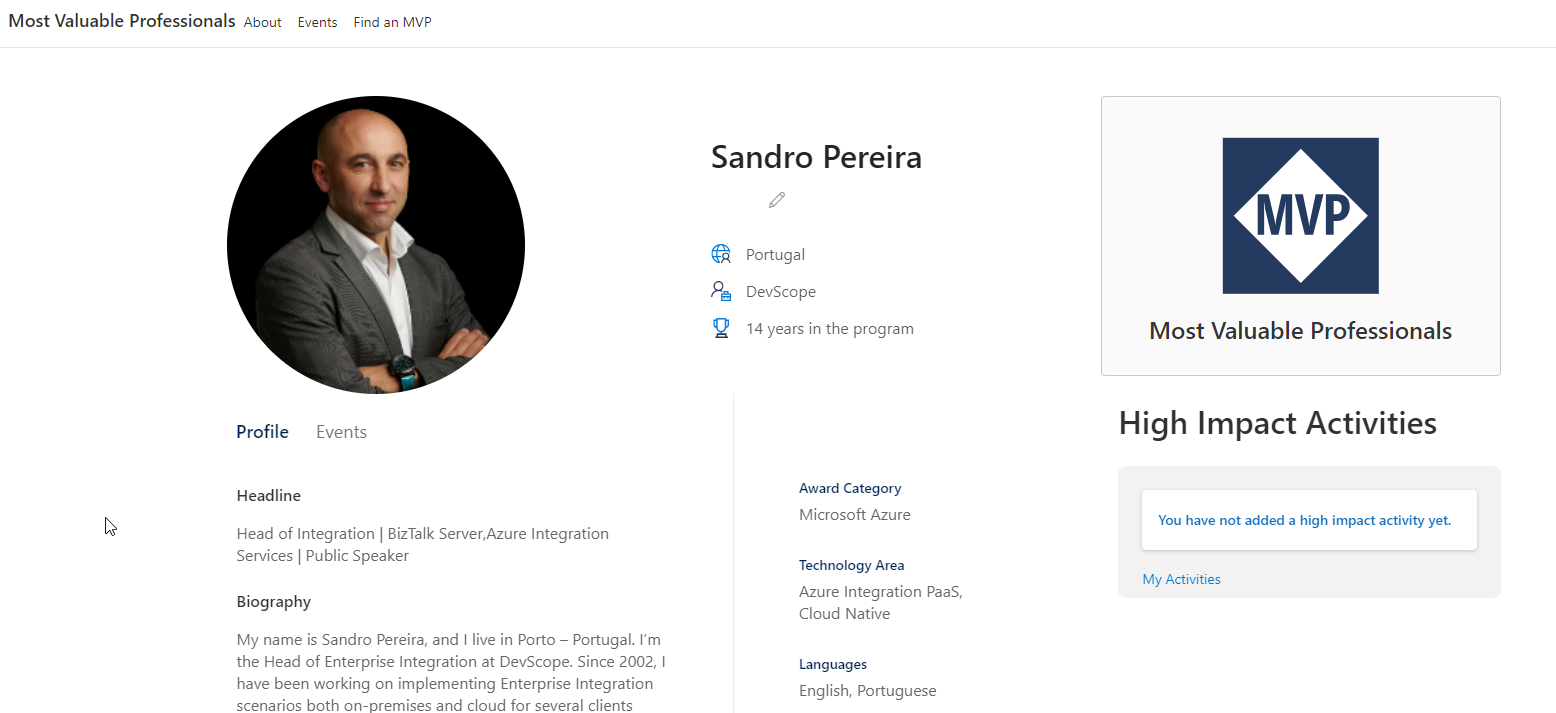Switch to the Events profile tab

tap(341, 432)
